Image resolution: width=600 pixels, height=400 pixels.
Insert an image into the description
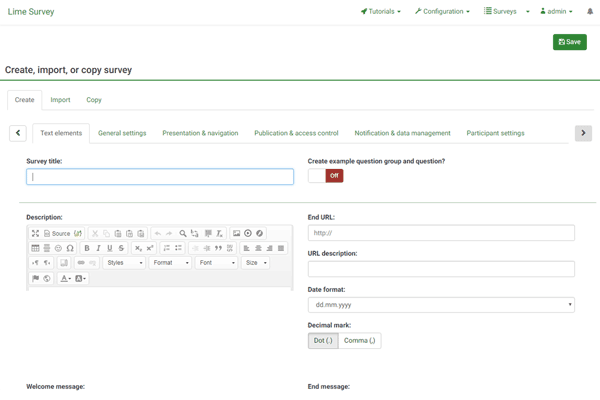(237, 233)
